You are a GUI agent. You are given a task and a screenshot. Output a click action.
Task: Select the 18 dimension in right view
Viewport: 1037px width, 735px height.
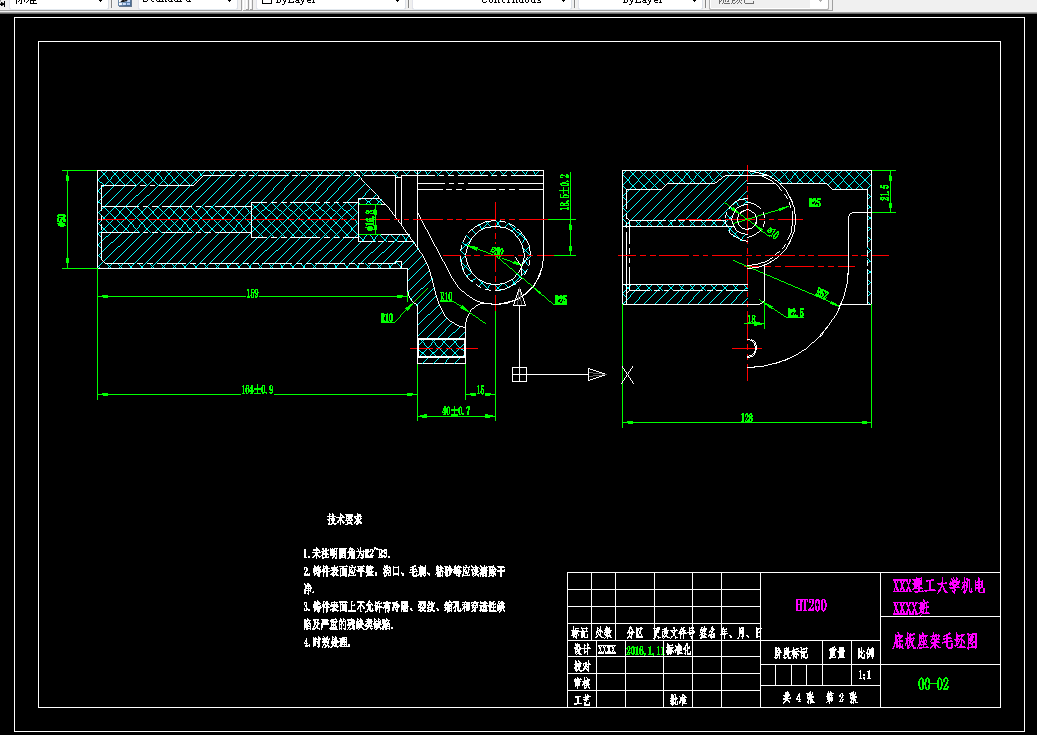751,320
